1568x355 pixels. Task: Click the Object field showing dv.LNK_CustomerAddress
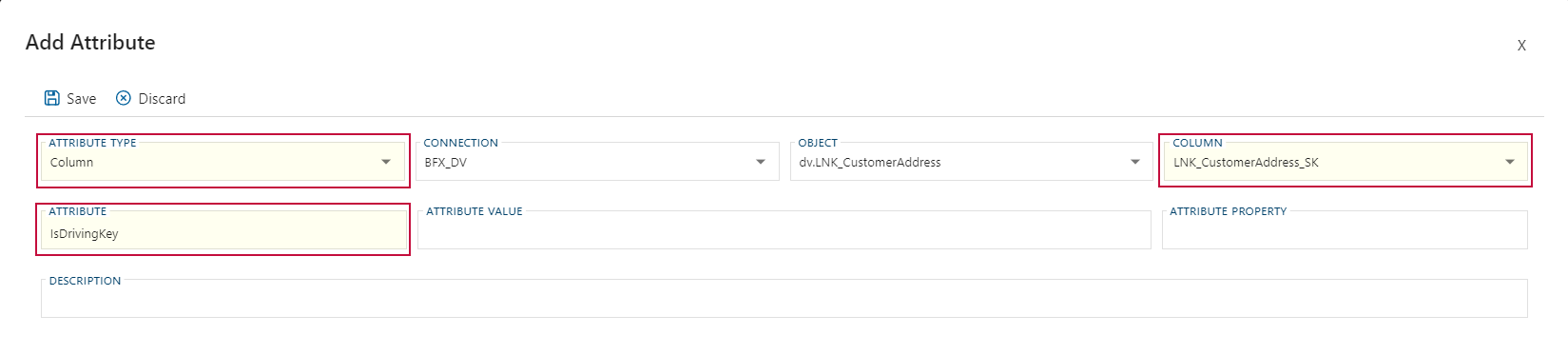pos(972,161)
